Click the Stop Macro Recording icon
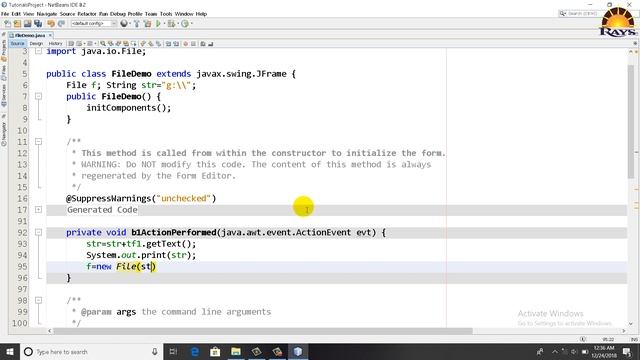This screenshot has height=360, width=640. (193, 44)
